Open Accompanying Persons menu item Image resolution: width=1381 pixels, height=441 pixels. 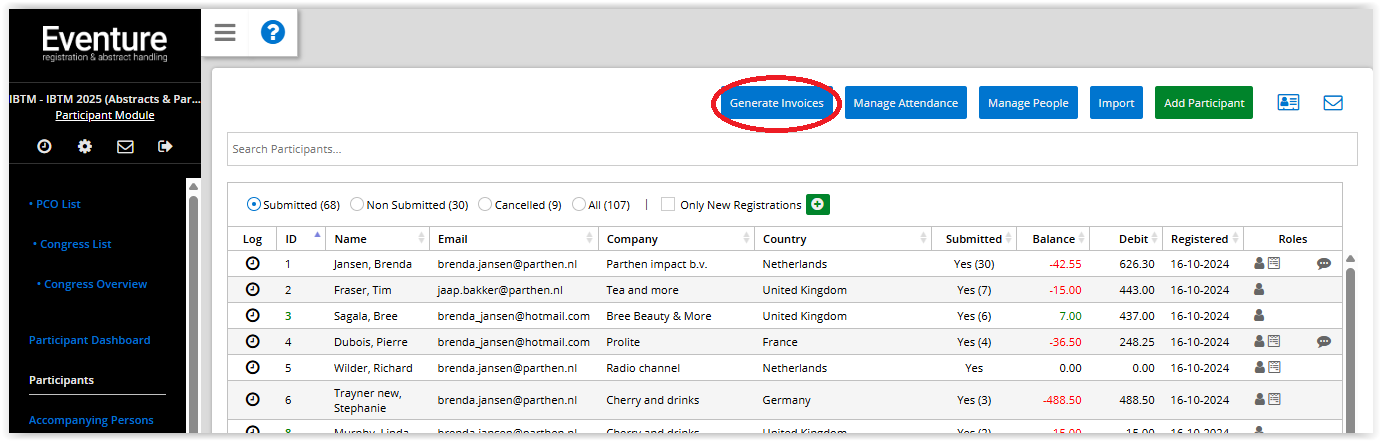(x=91, y=420)
